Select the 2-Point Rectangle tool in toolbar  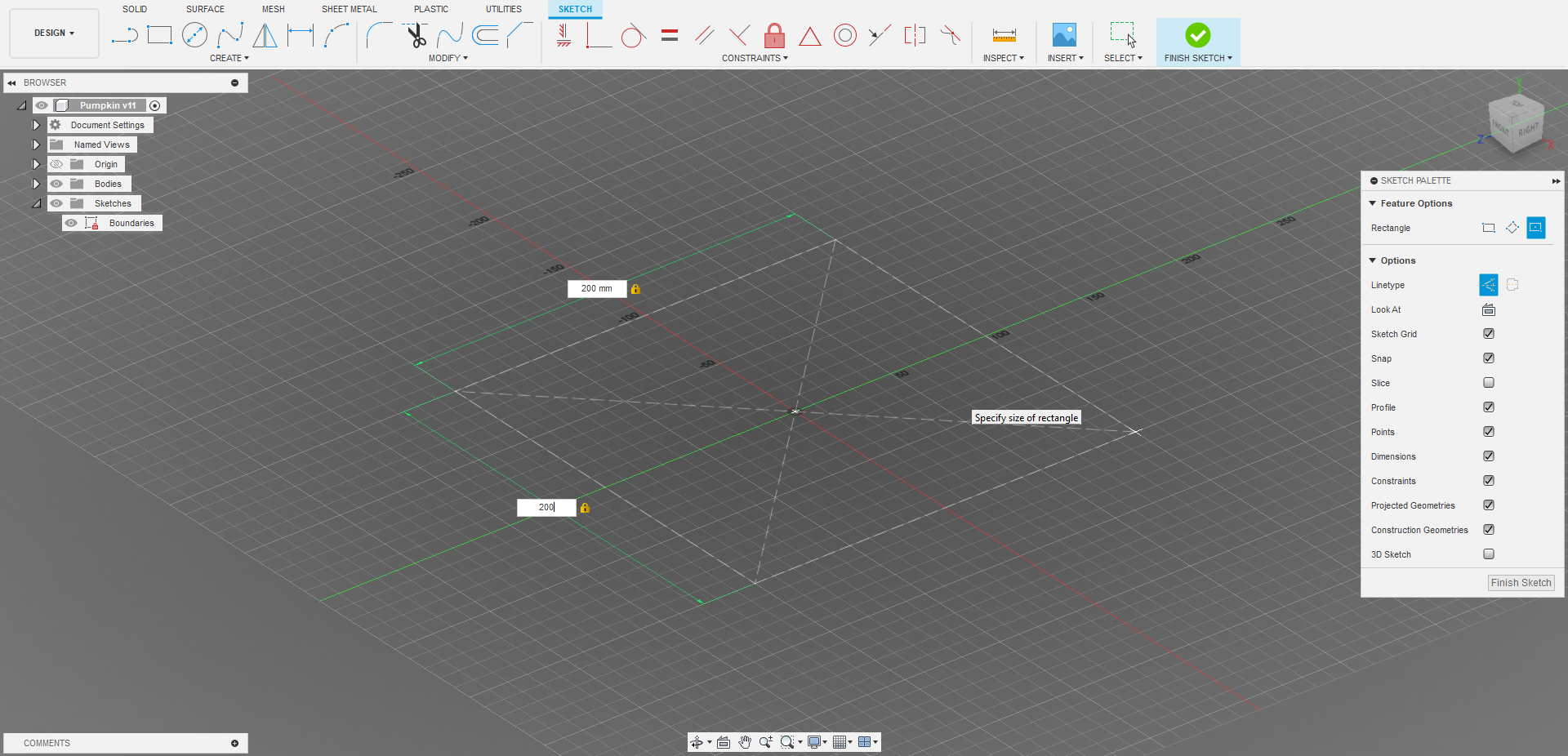coord(159,35)
